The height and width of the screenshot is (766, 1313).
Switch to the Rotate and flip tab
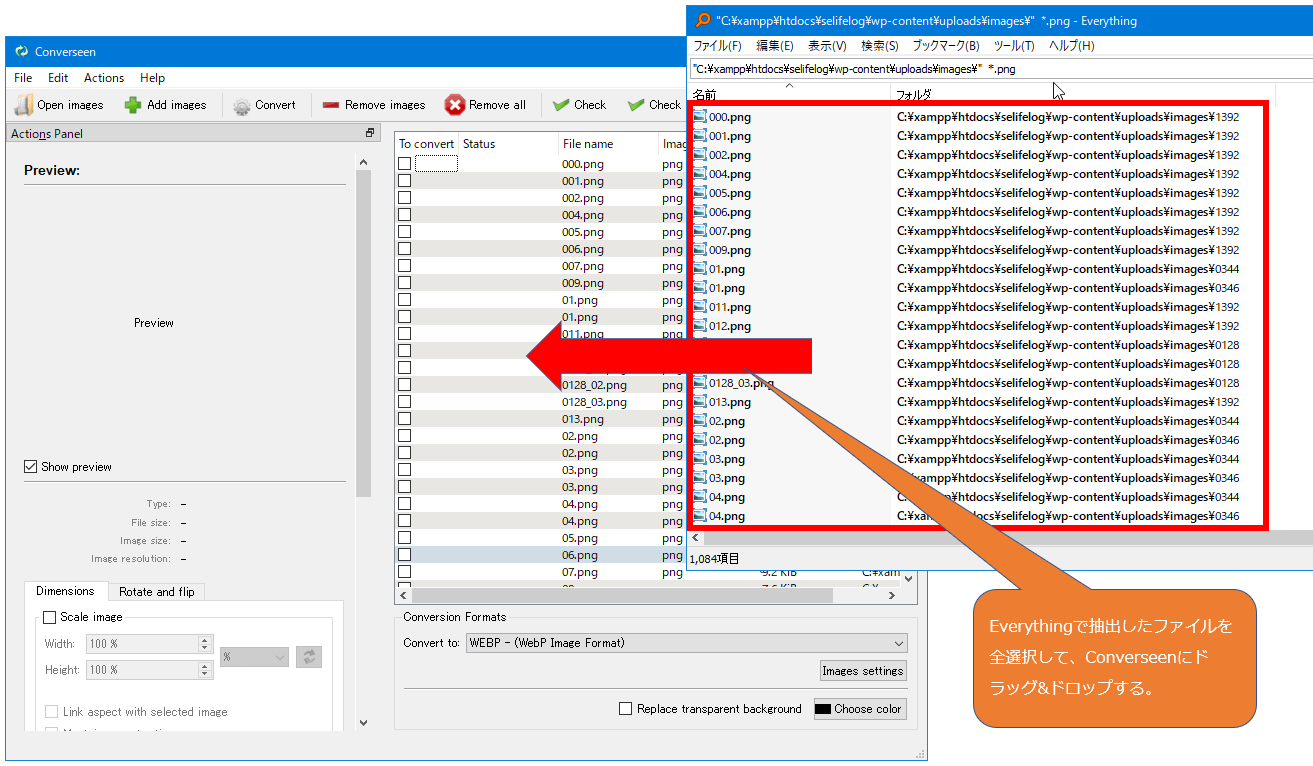(x=156, y=592)
